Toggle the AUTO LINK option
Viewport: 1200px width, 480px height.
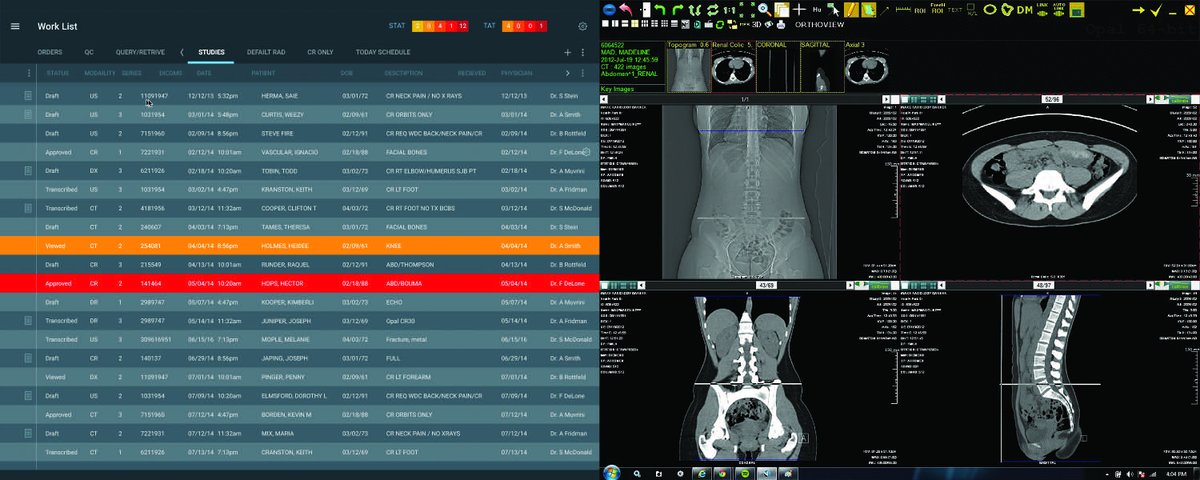tap(1058, 9)
